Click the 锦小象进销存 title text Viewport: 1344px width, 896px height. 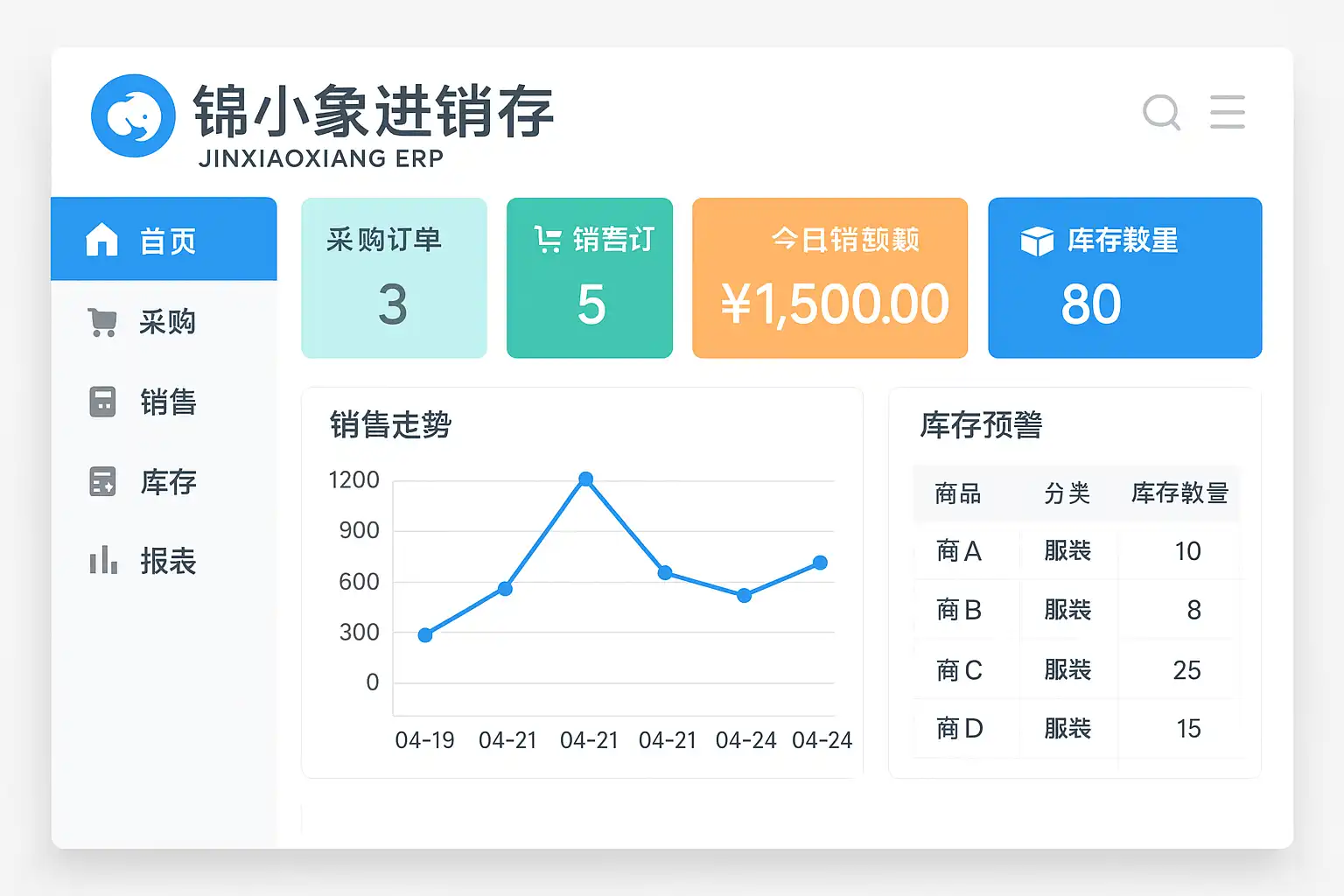tap(374, 111)
